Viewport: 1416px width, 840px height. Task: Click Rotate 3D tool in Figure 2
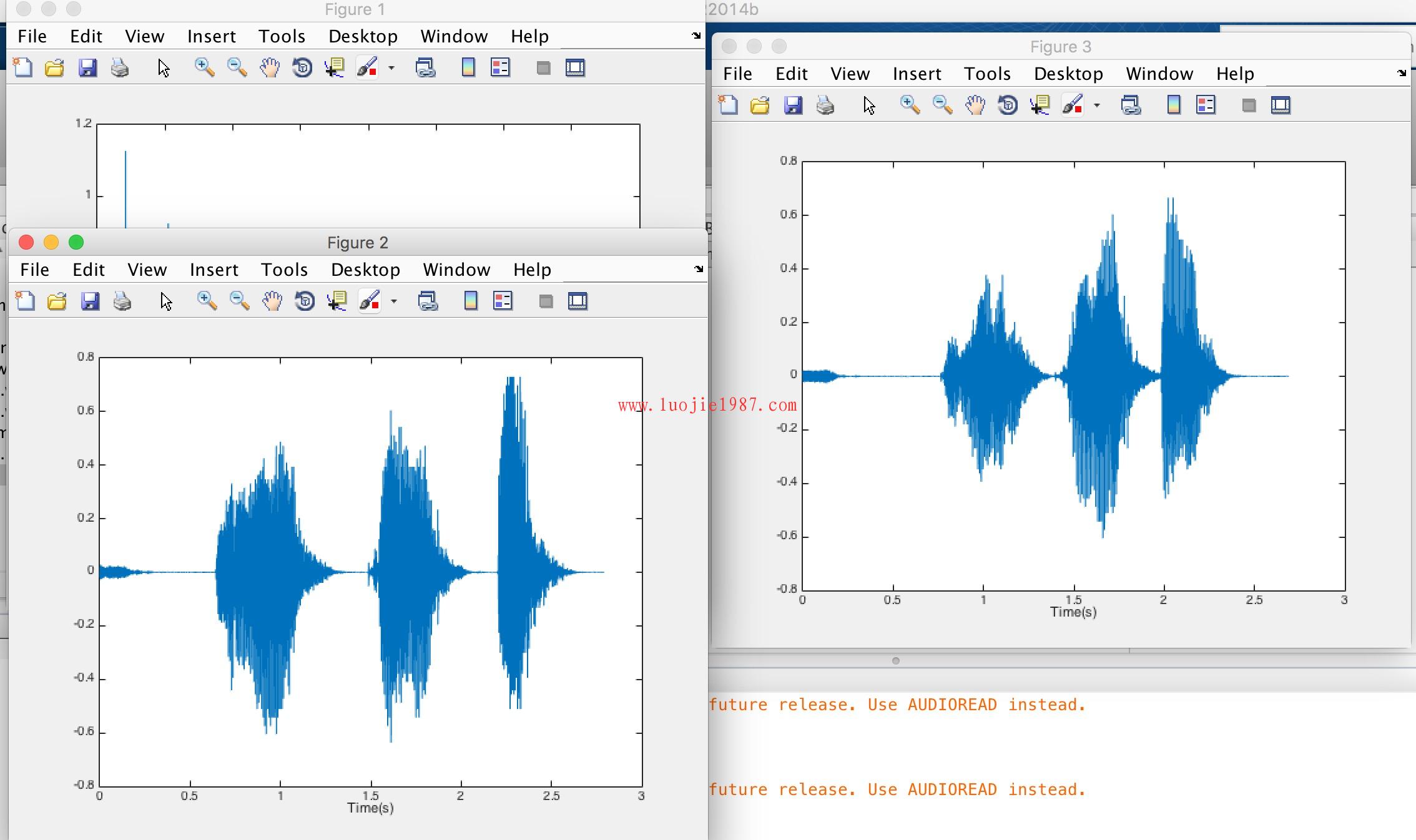point(304,301)
